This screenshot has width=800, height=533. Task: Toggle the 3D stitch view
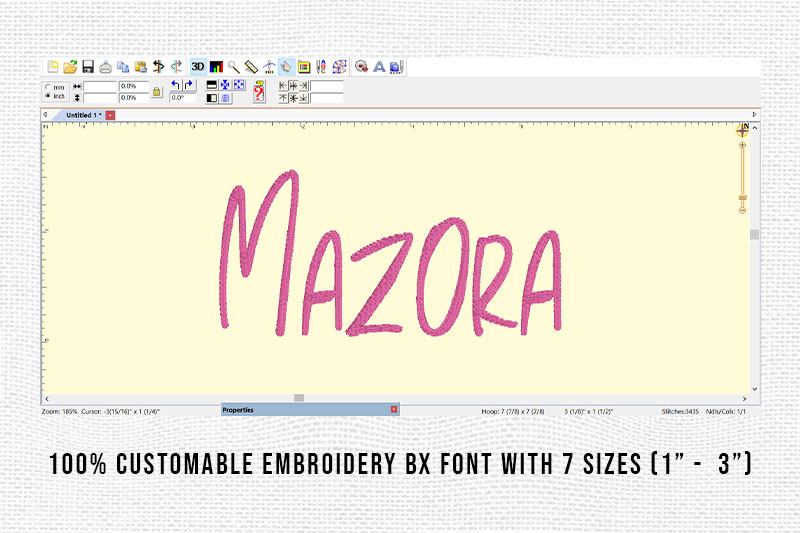point(198,67)
